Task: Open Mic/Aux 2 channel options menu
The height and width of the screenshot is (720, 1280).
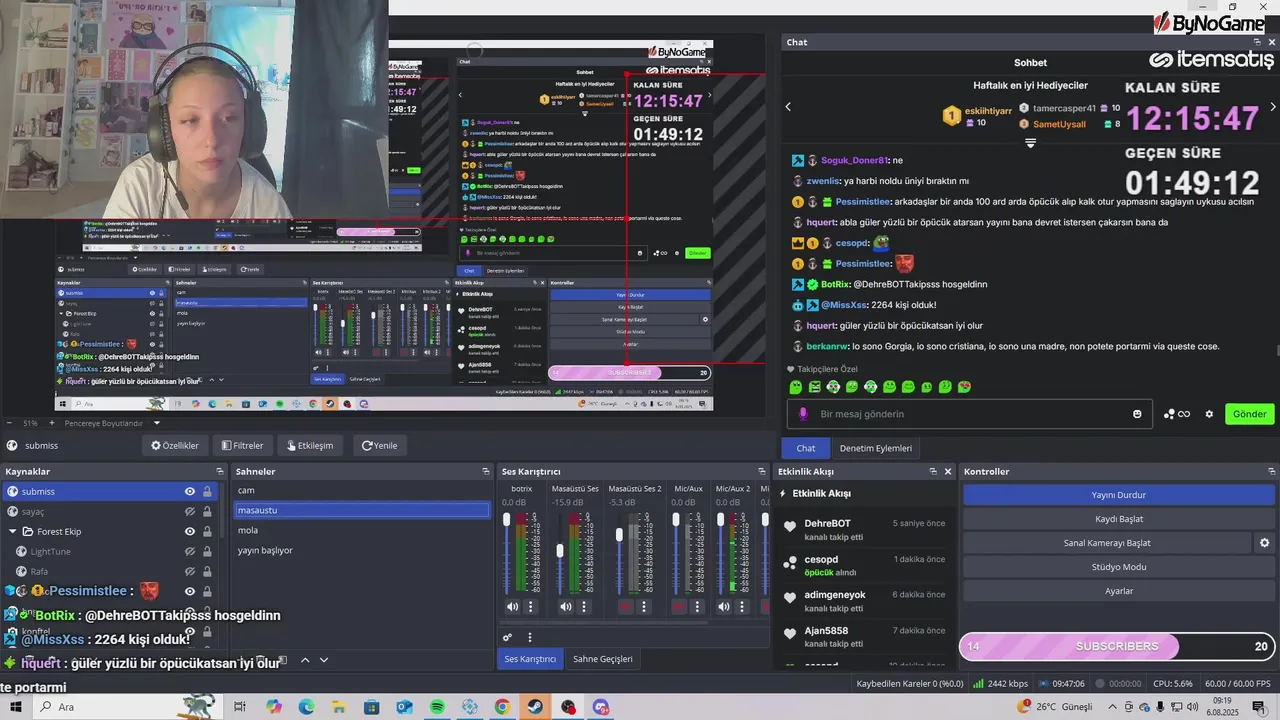Action: (740, 606)
